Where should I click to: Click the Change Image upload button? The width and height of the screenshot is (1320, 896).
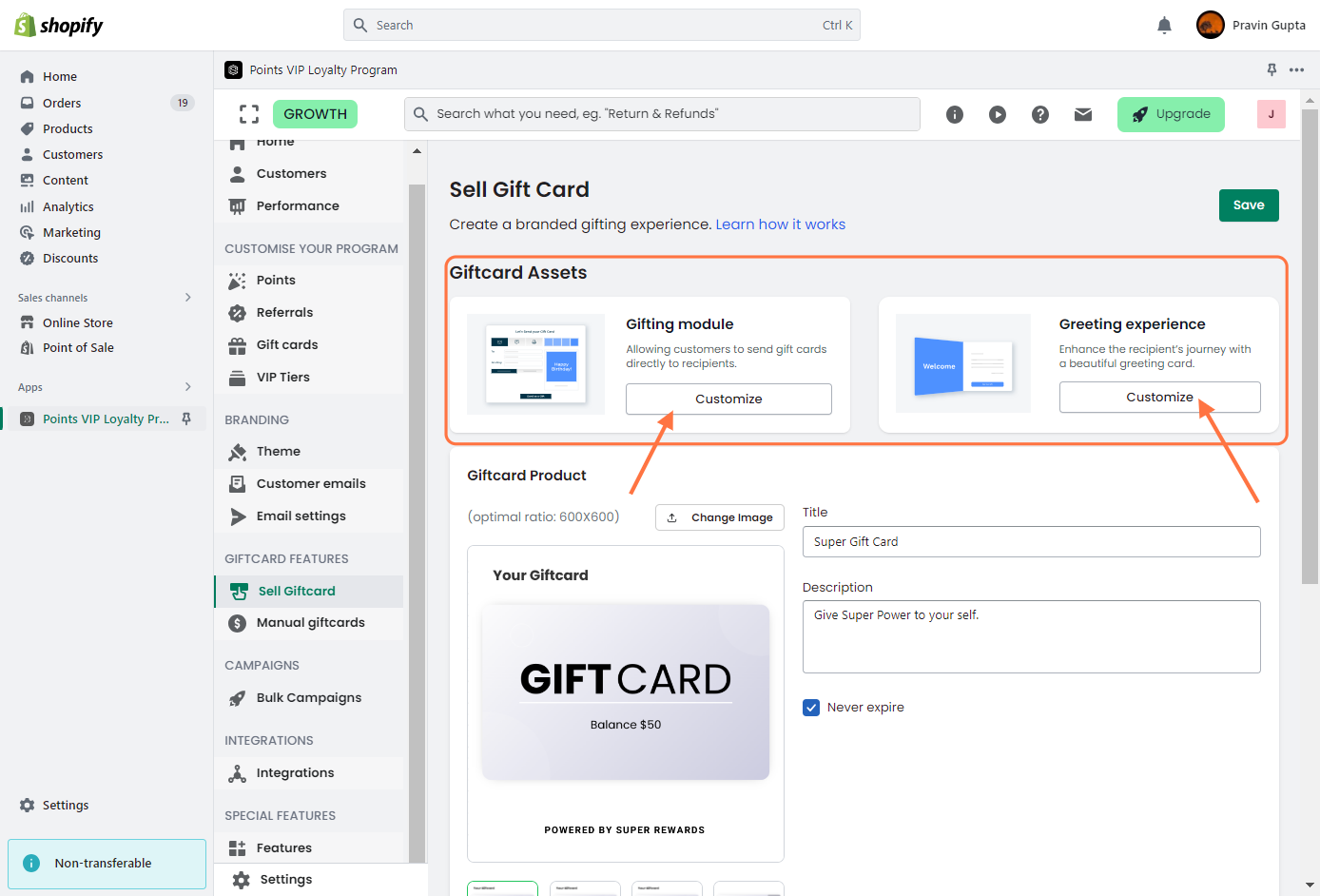coord(720,517)
